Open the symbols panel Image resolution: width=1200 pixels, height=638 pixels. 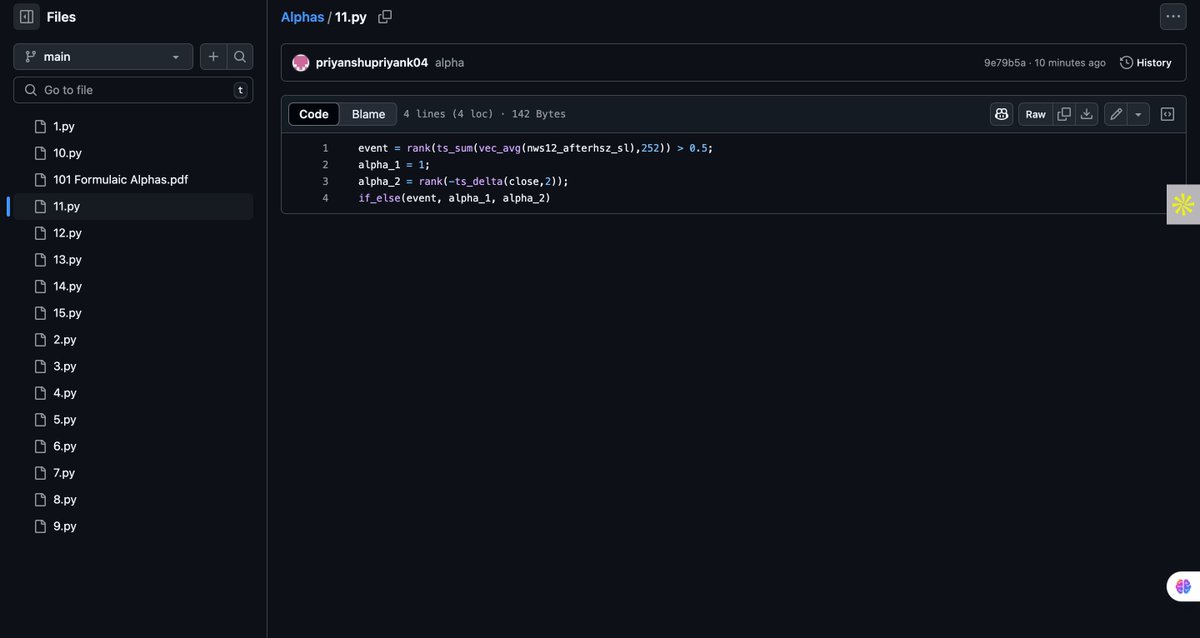pos(1167,114)
